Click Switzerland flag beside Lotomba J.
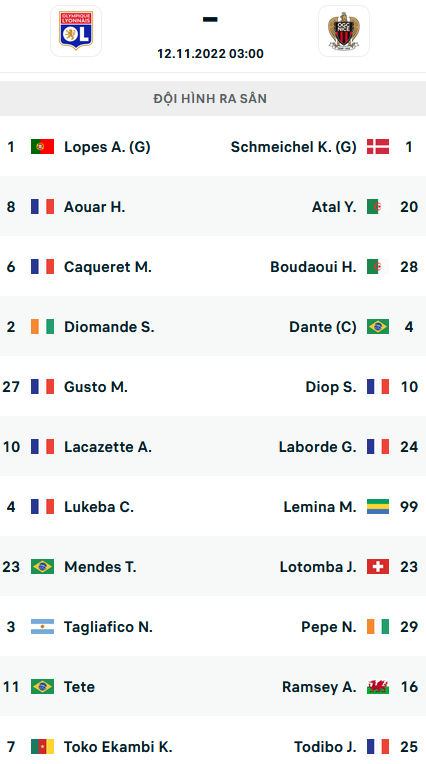Image resolution: width=426 pixels, height=764 pixels. [378, 567]
